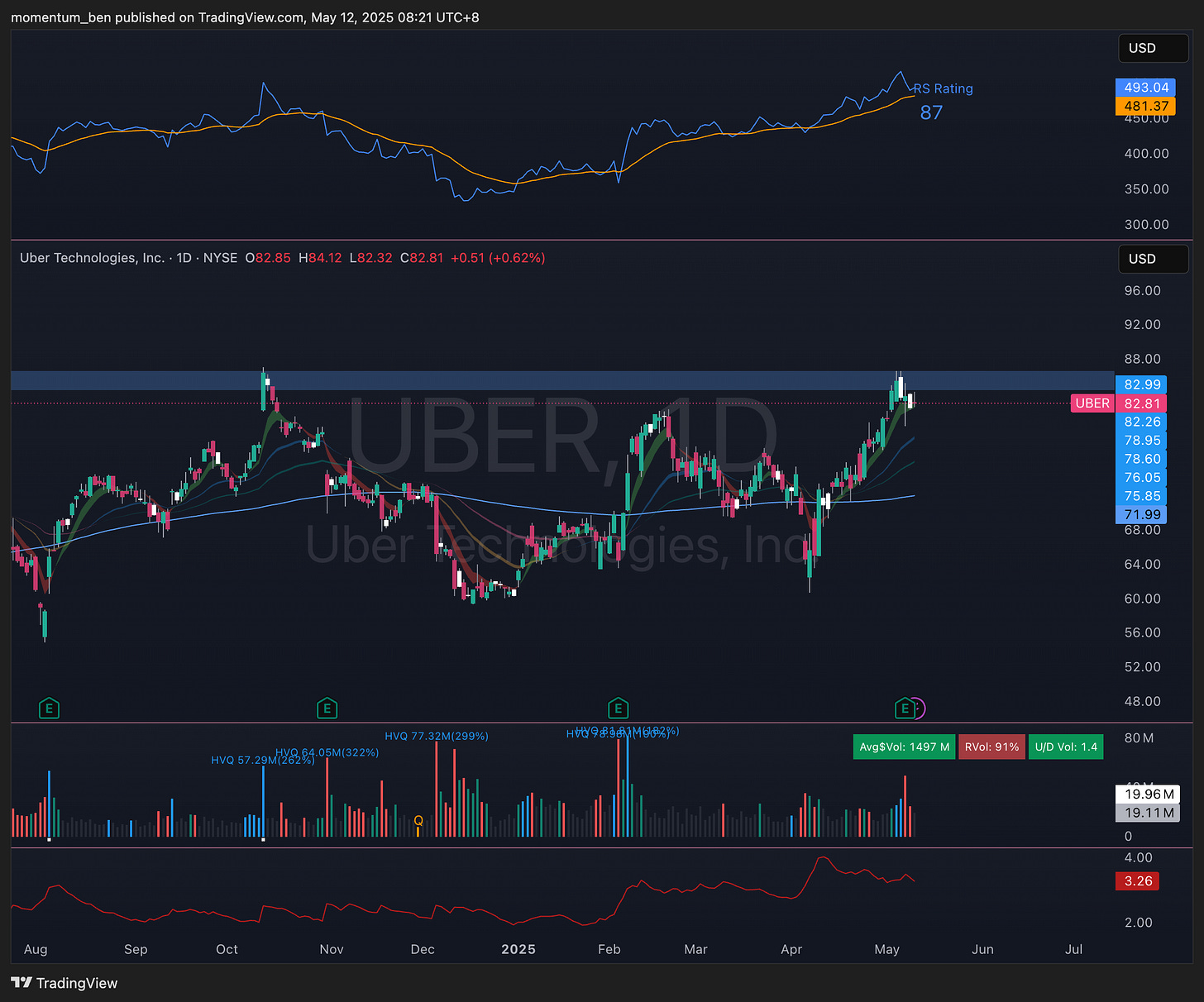Click the Avg$Vol: 1497 M badge
The height and width of the screenshot is (1002, 1204).
click(x=904, y=747)
